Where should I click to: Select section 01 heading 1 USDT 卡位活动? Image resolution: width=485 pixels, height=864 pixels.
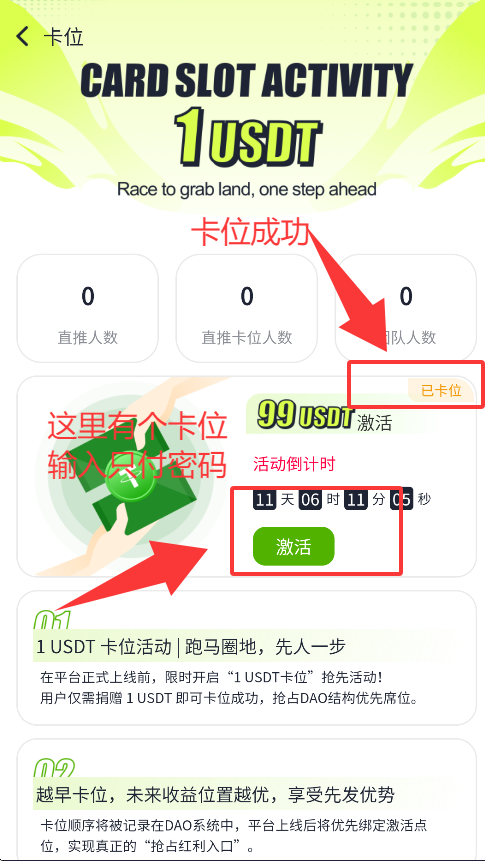191,646
